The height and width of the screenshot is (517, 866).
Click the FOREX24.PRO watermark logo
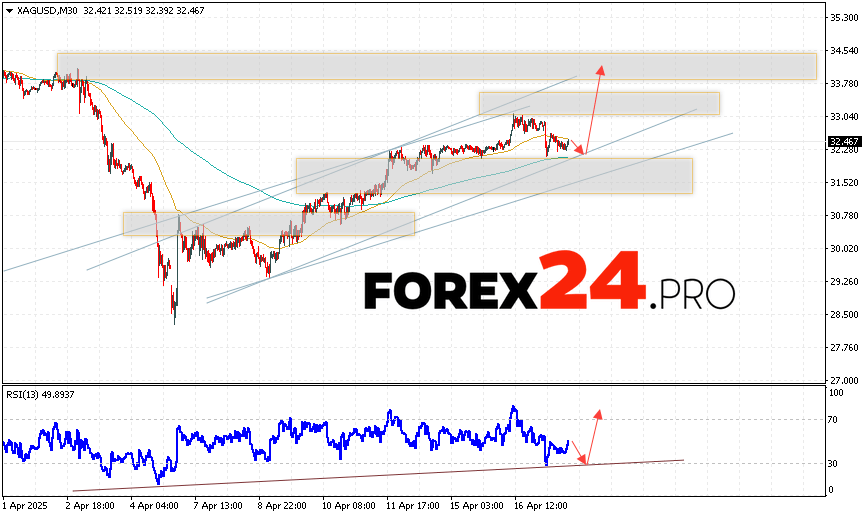(x=549, y=289)
